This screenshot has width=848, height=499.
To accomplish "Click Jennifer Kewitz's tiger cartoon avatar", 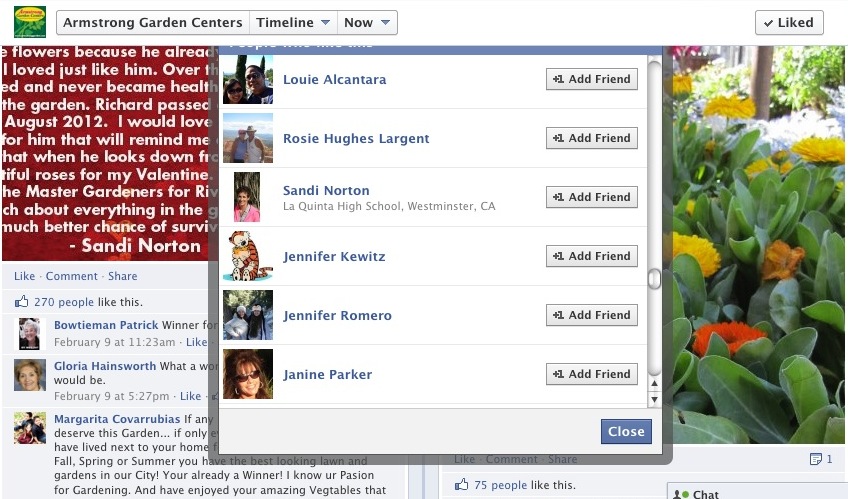I will coord(248,256).
